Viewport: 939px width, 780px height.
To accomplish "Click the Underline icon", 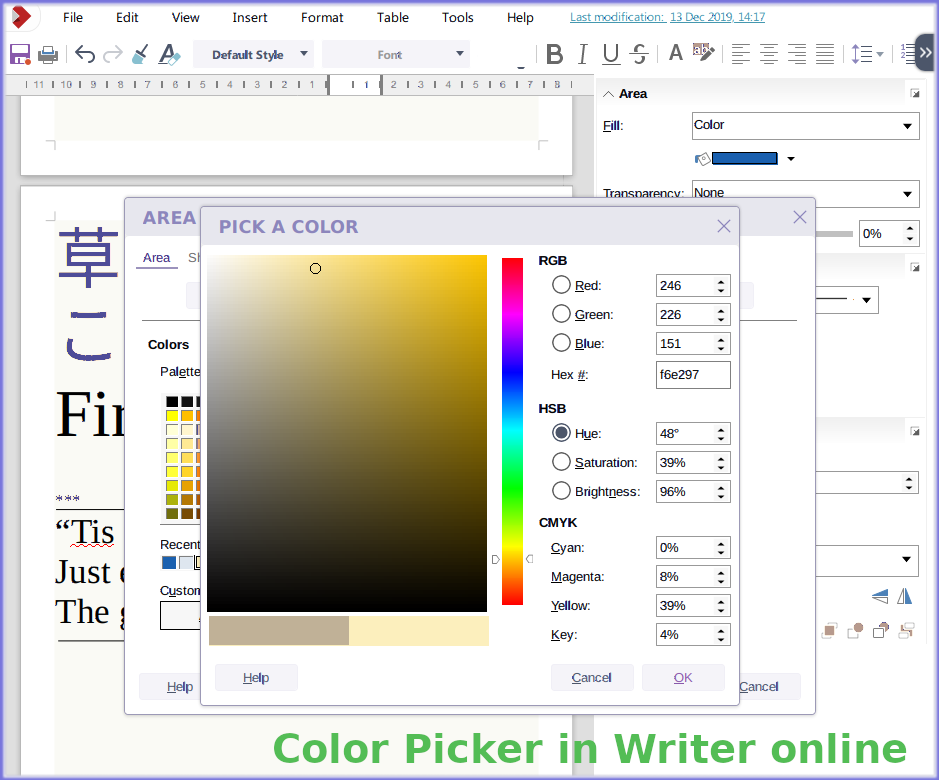I will 610,55.
